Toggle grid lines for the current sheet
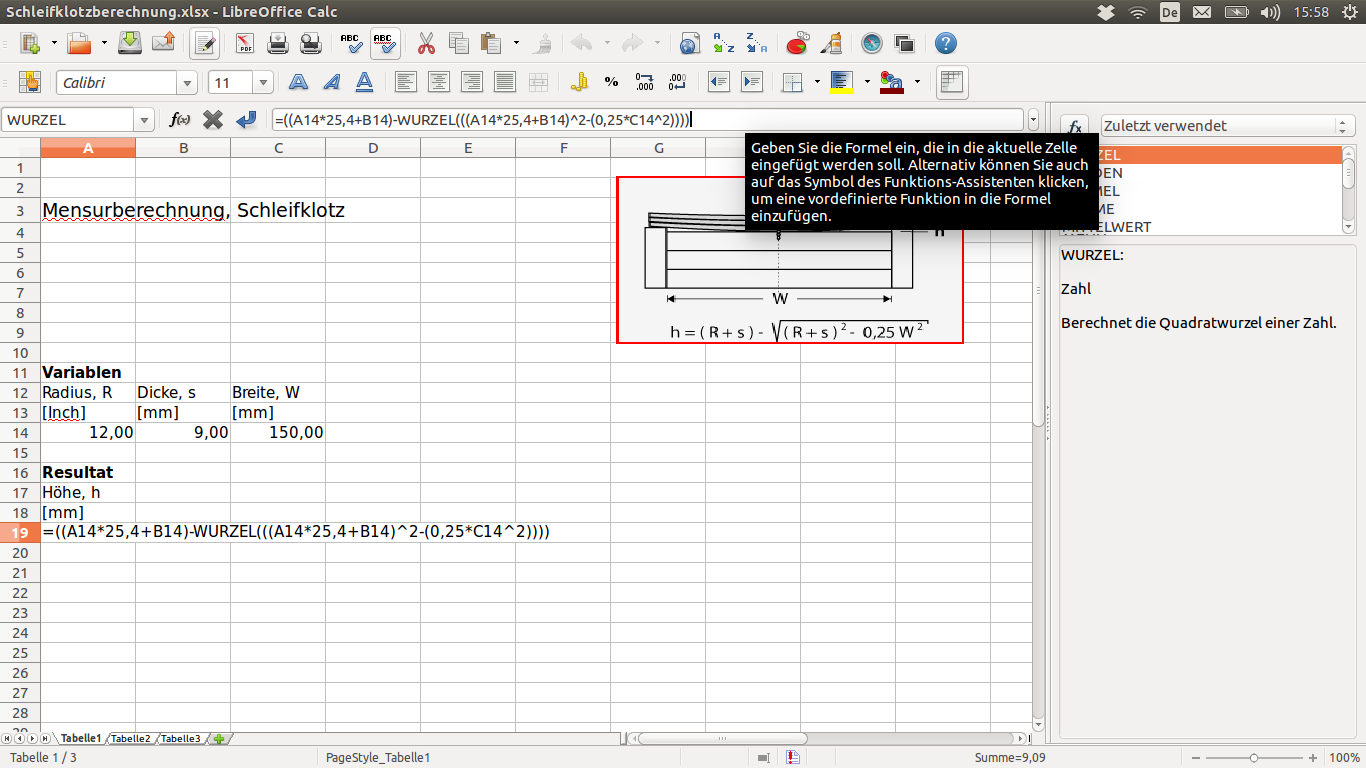This screenshot has height=768, width=1366. coord(951,83)
